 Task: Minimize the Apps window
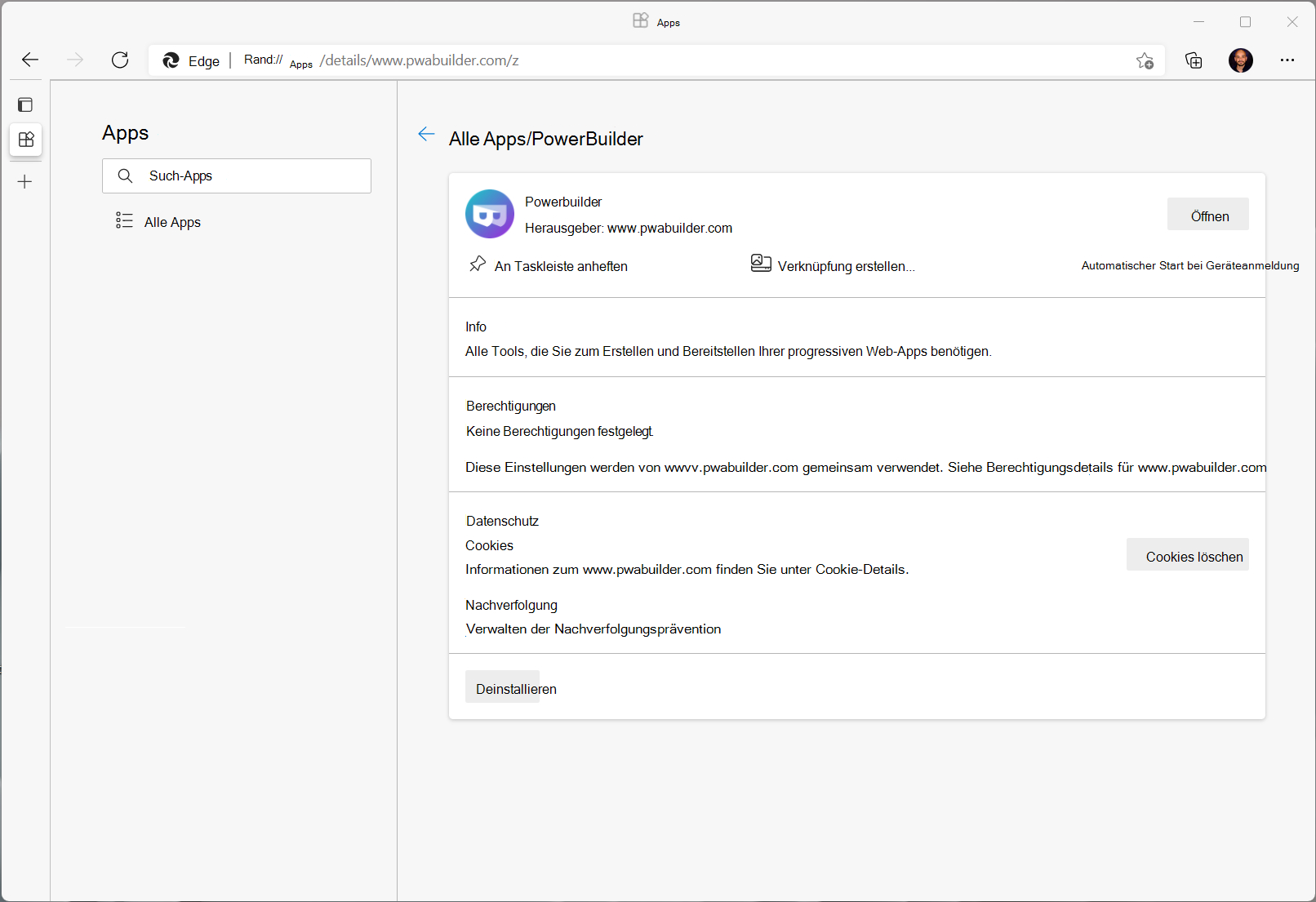(1198, 22)
